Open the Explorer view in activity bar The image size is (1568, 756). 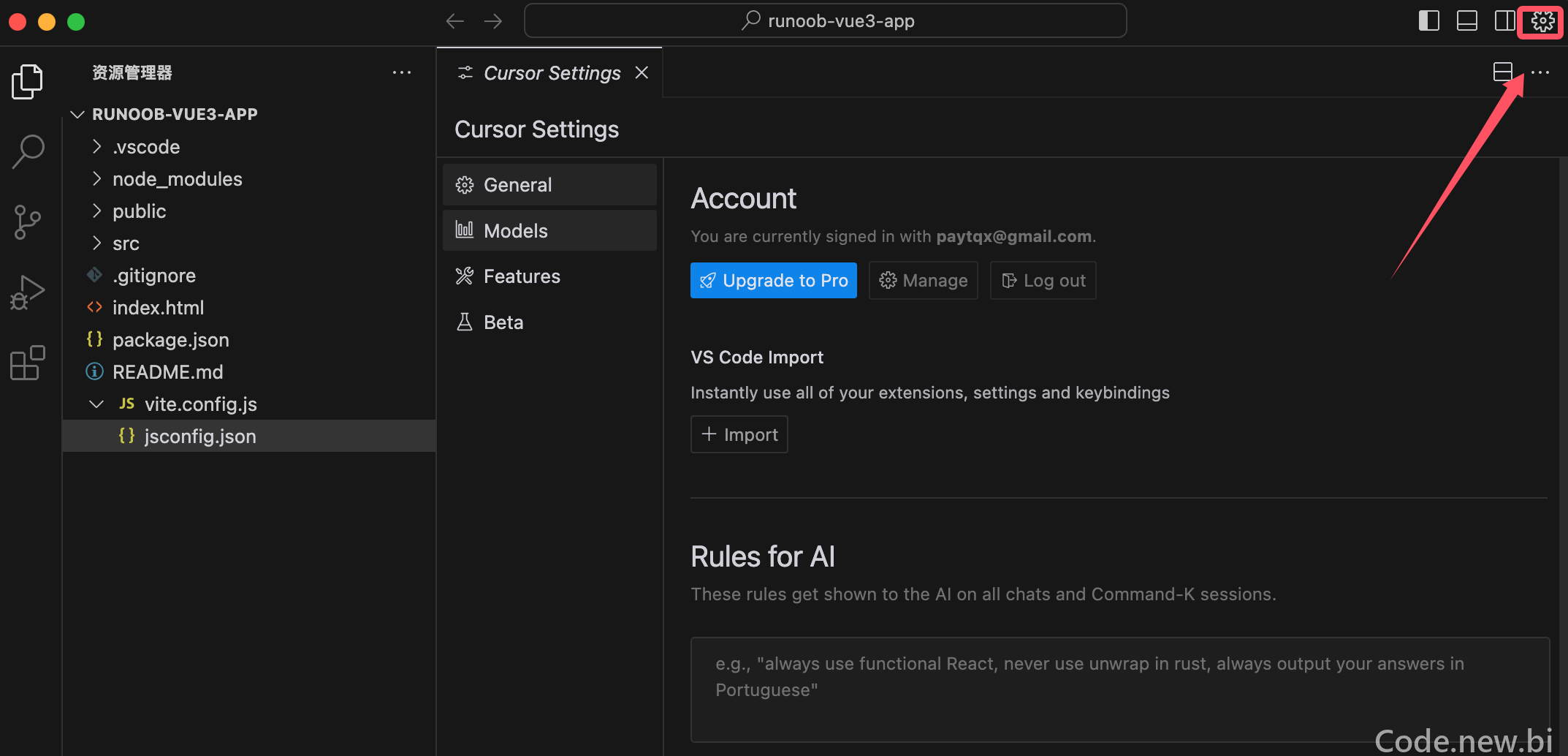tap(28, 81)
